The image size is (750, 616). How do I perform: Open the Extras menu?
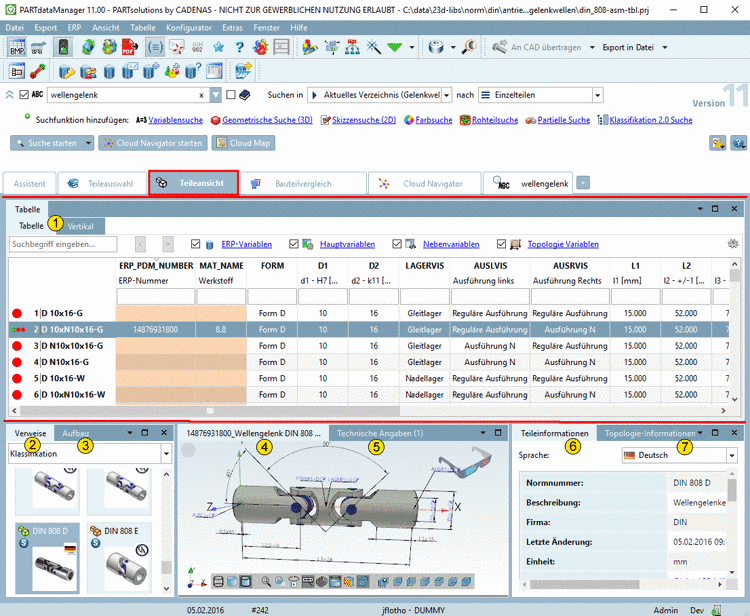[232, 28]
